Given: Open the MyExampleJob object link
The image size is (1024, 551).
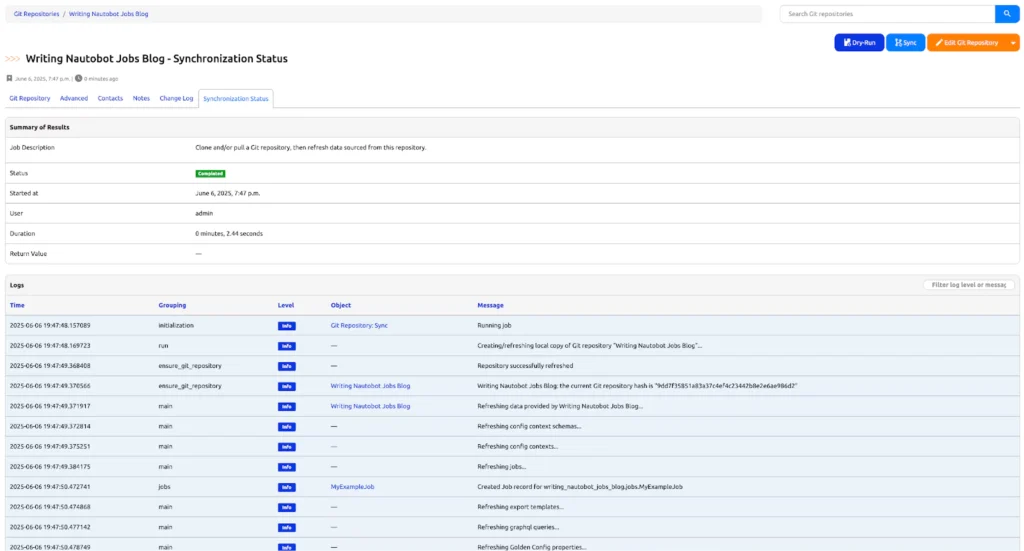Looking at the screenshot, I should point(353,486).
